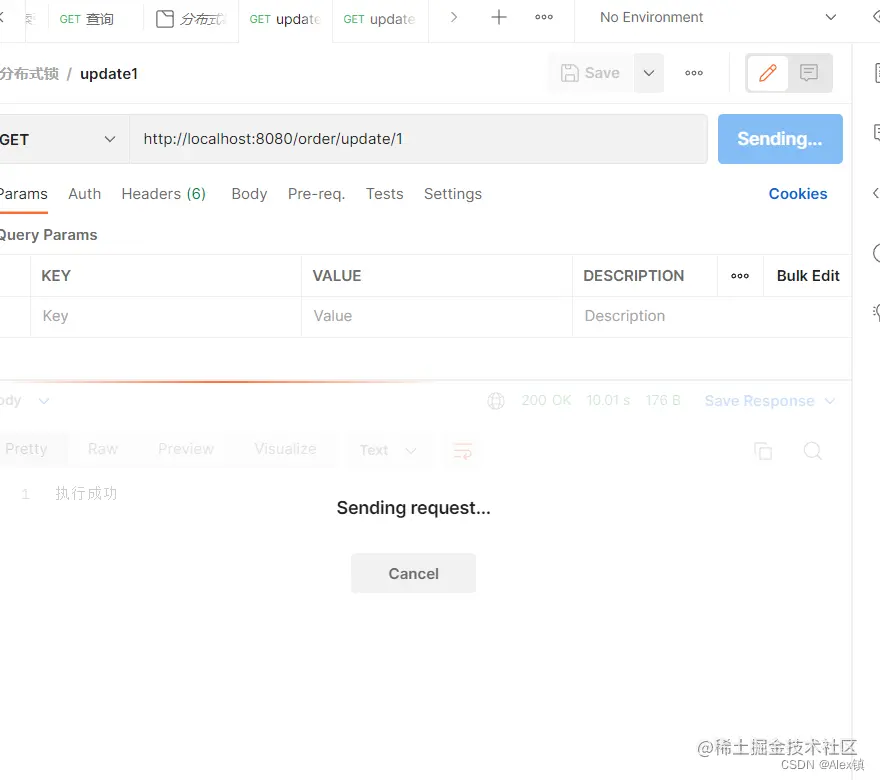The image size is (880, 780).
Task: Expand the Save options arrow
Action: [x=649, y=73]
